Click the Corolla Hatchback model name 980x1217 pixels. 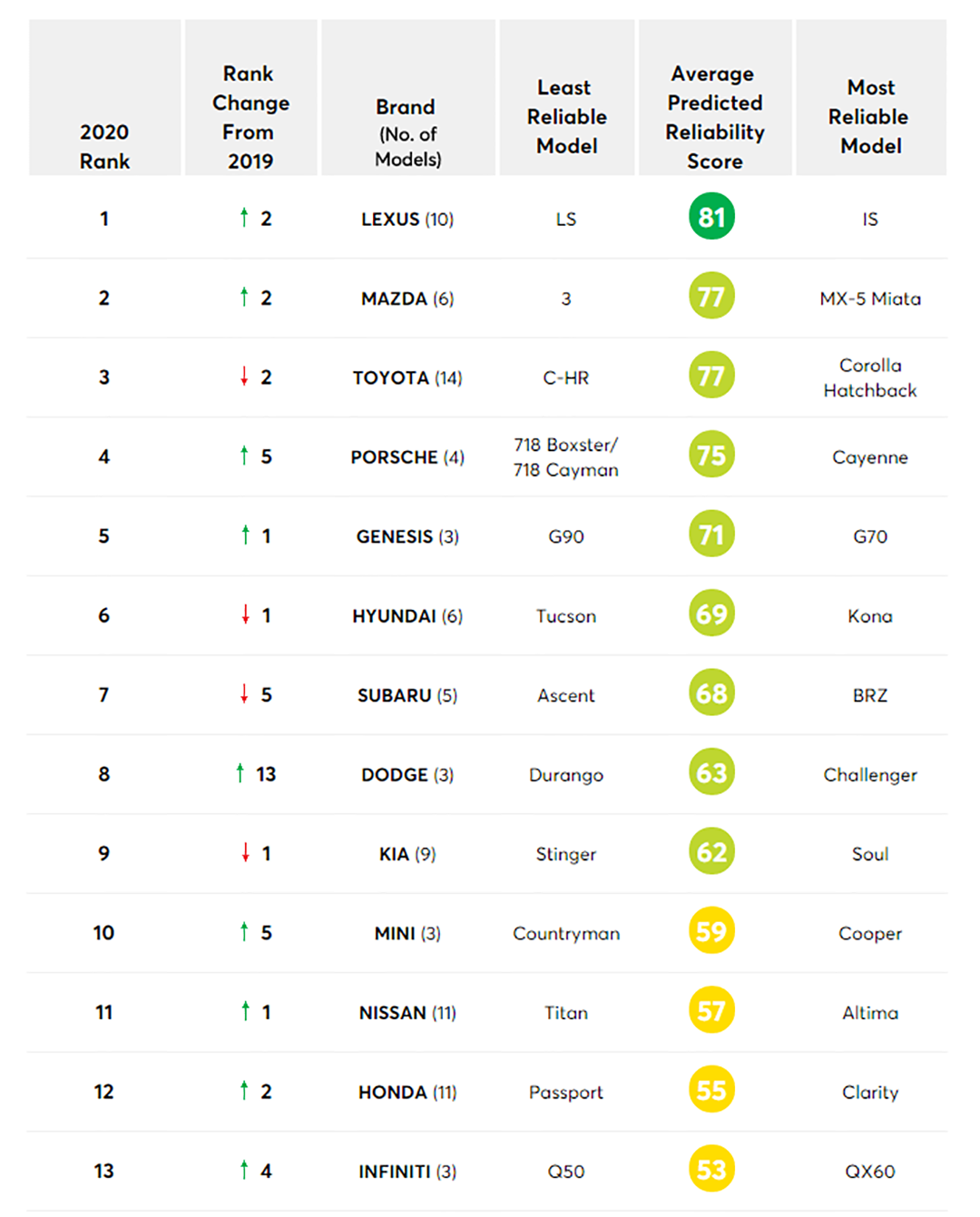(870, 378)
